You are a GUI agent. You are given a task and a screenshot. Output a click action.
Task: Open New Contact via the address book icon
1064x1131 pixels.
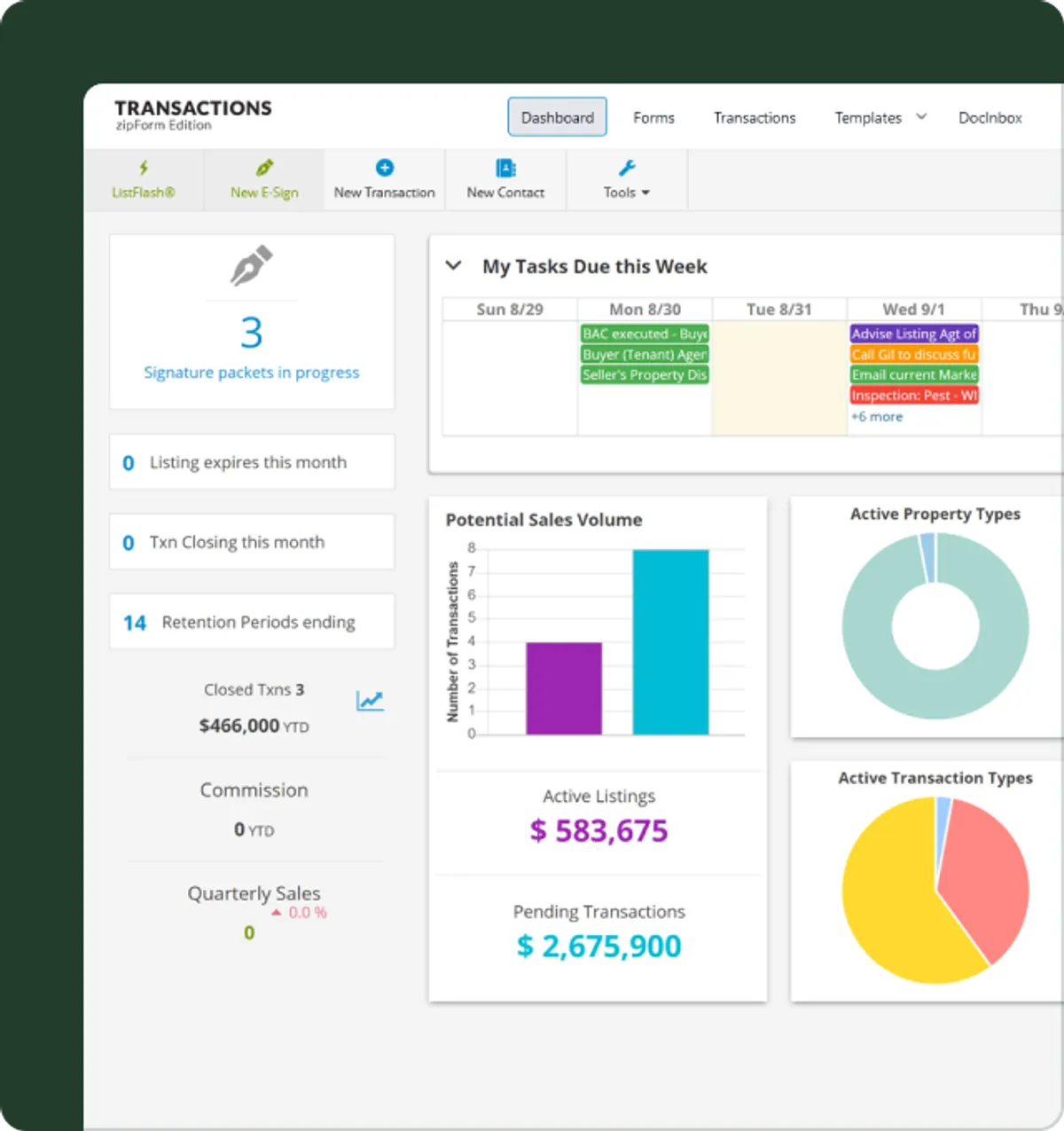pos(505,167)
